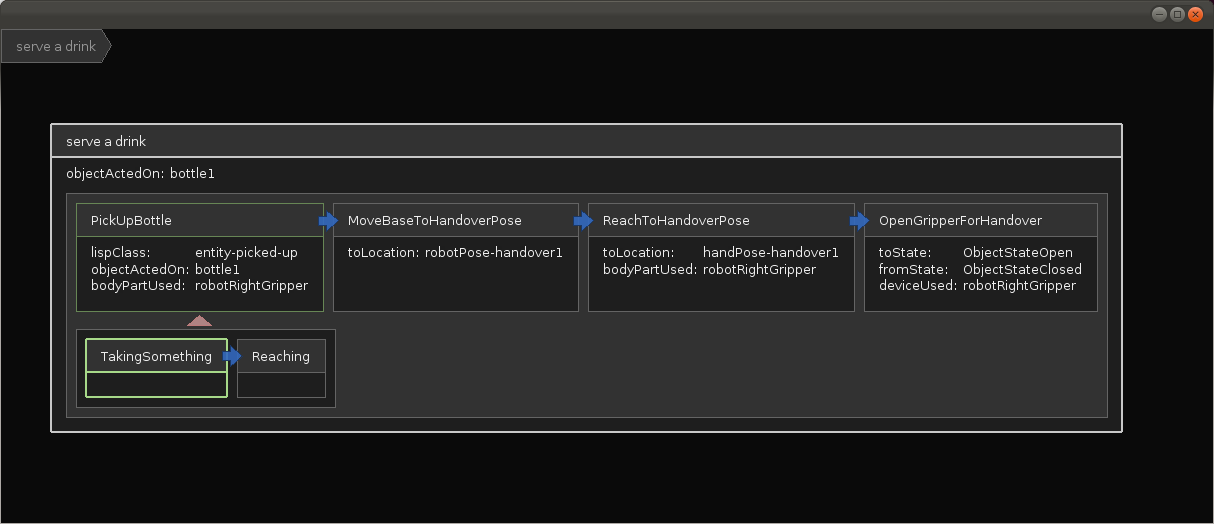
Task: Click the objectActedOn: bottle1 property row
Action: coord(140,173)
